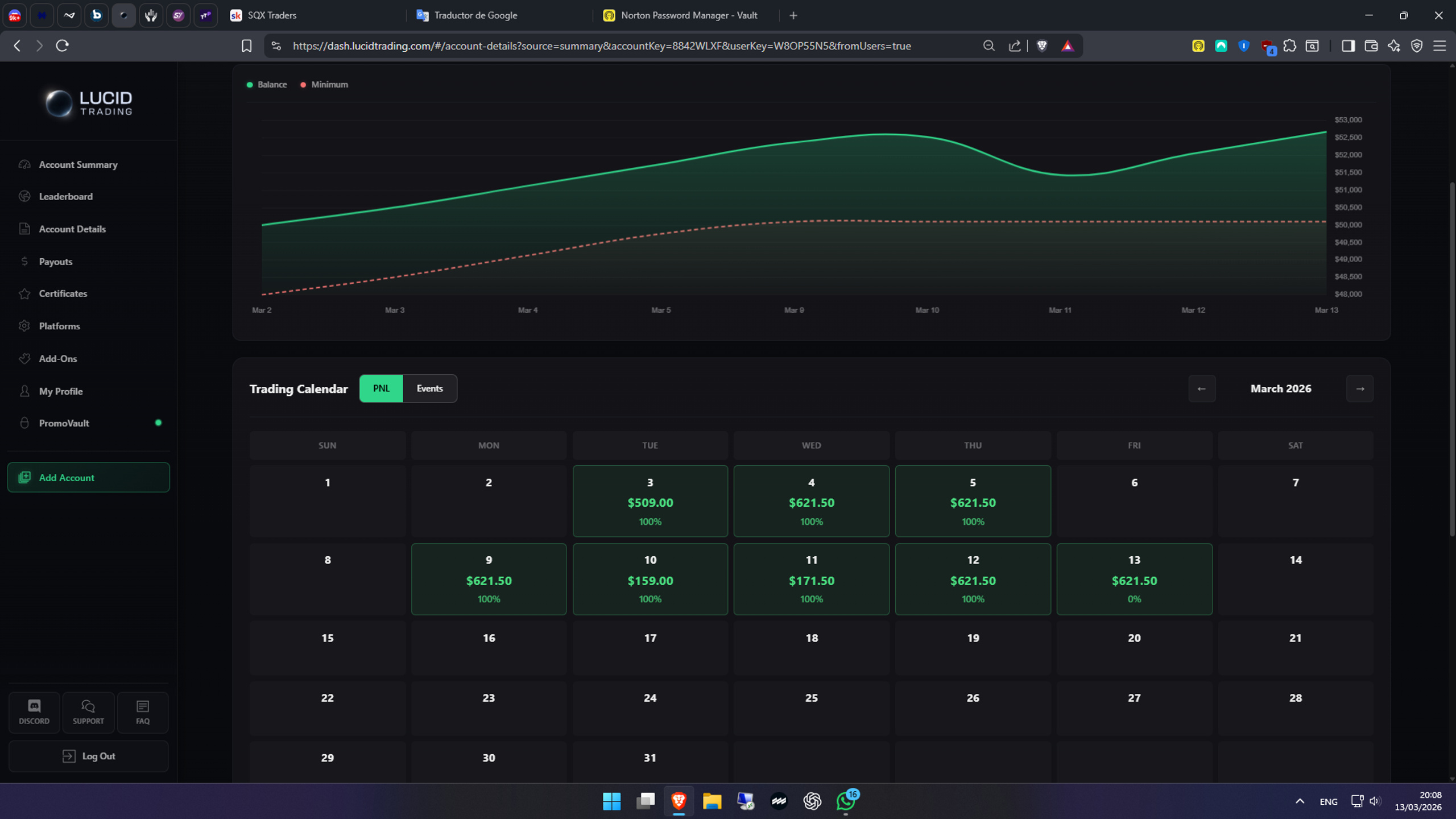Open the Leaderboard page
This screenshot has height=819, width=1456.
pos(65,196)
